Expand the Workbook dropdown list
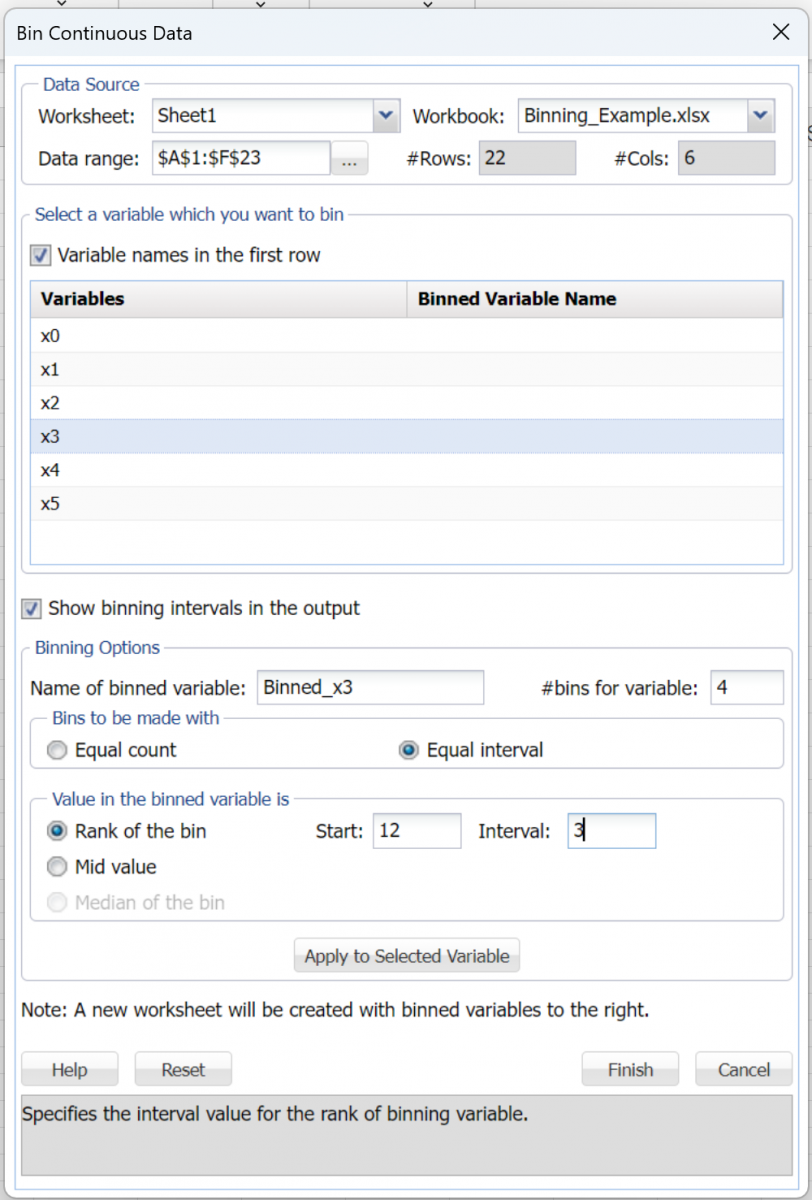 [x=760, y=116]
